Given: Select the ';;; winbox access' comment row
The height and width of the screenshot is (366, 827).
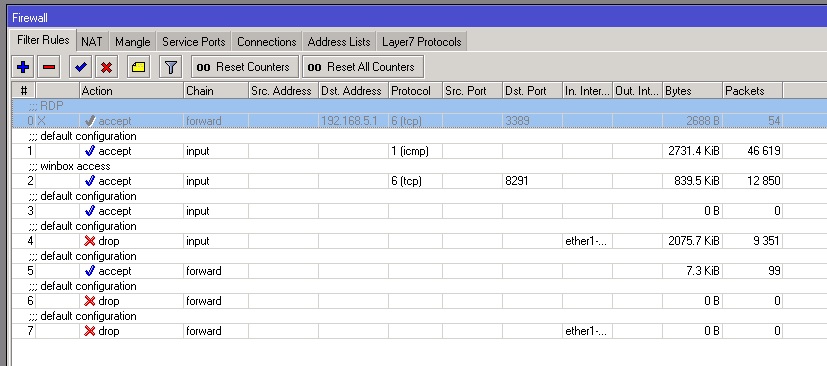Looking at the screenshot, I should tap(419, 166).
